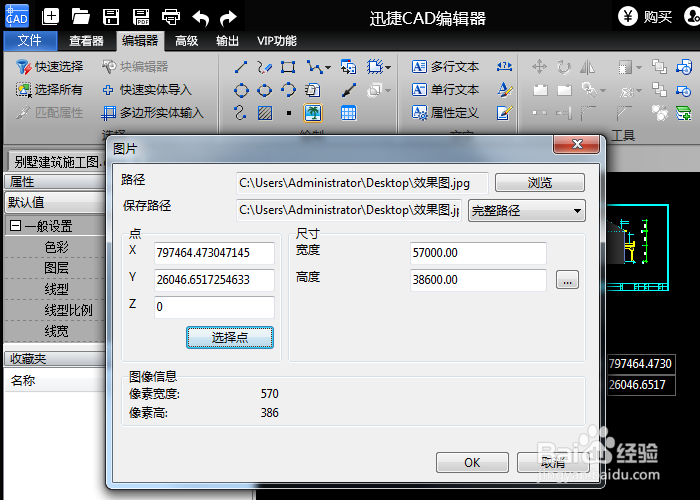Click the yen Buy icon
700x500 pixels.
[627, 17]
